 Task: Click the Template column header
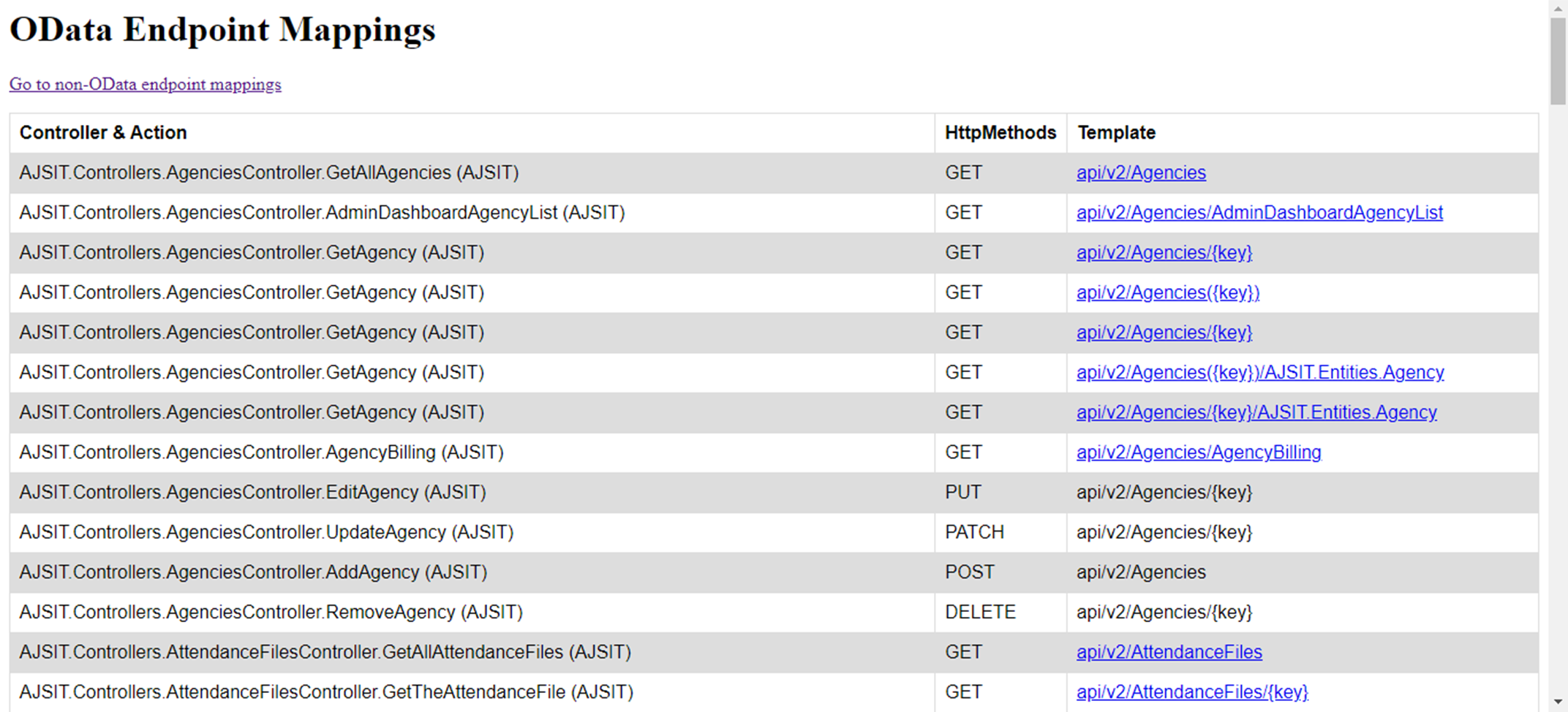(x=1115, y=132)
